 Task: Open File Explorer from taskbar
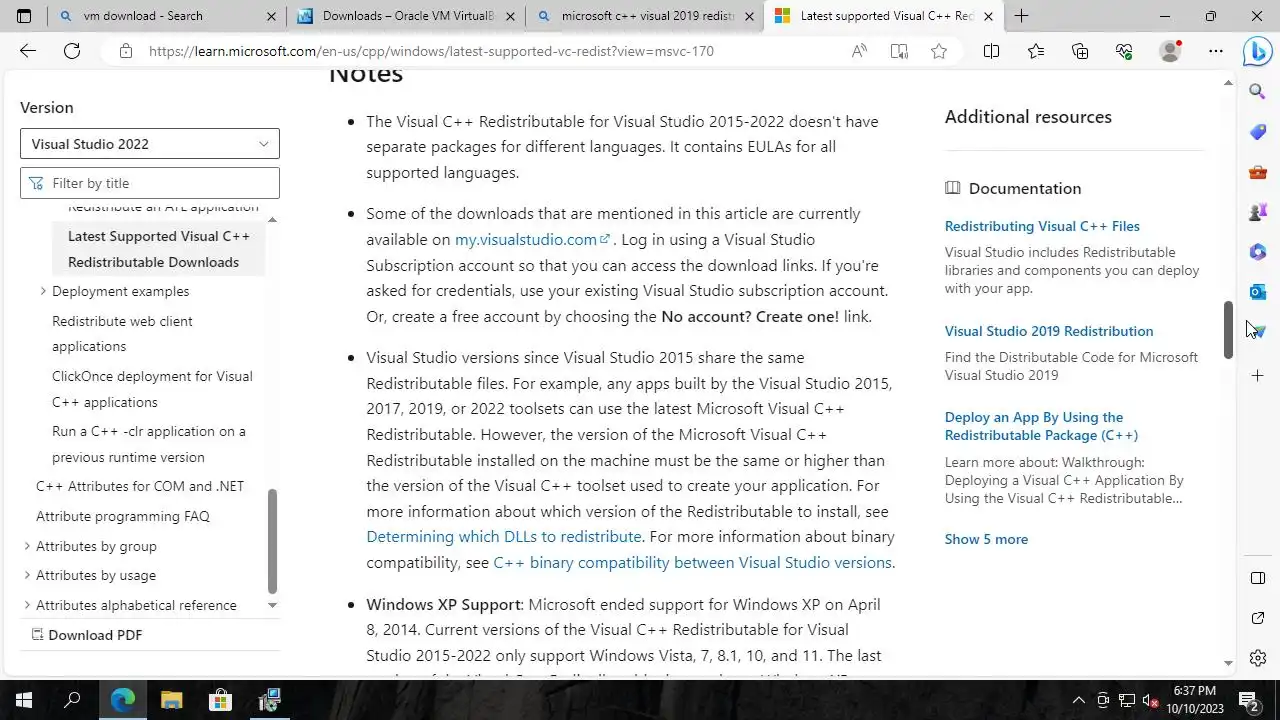[171, 700]
